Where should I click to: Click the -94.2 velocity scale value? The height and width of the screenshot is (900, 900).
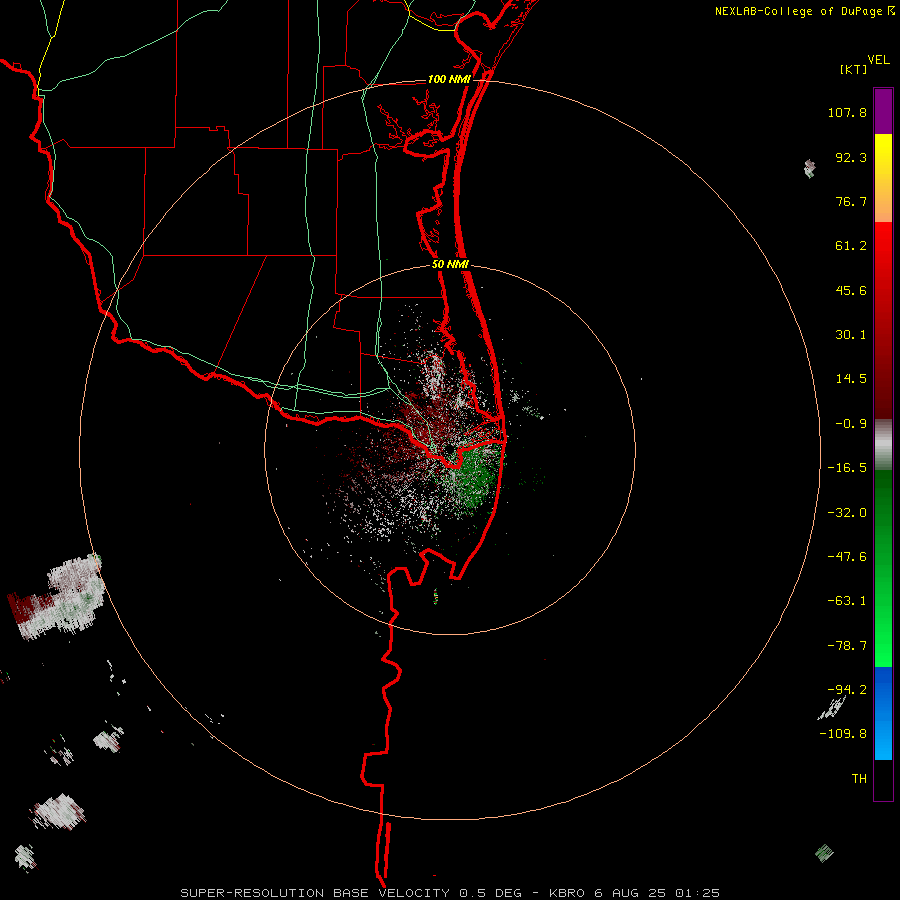(847, 690)
